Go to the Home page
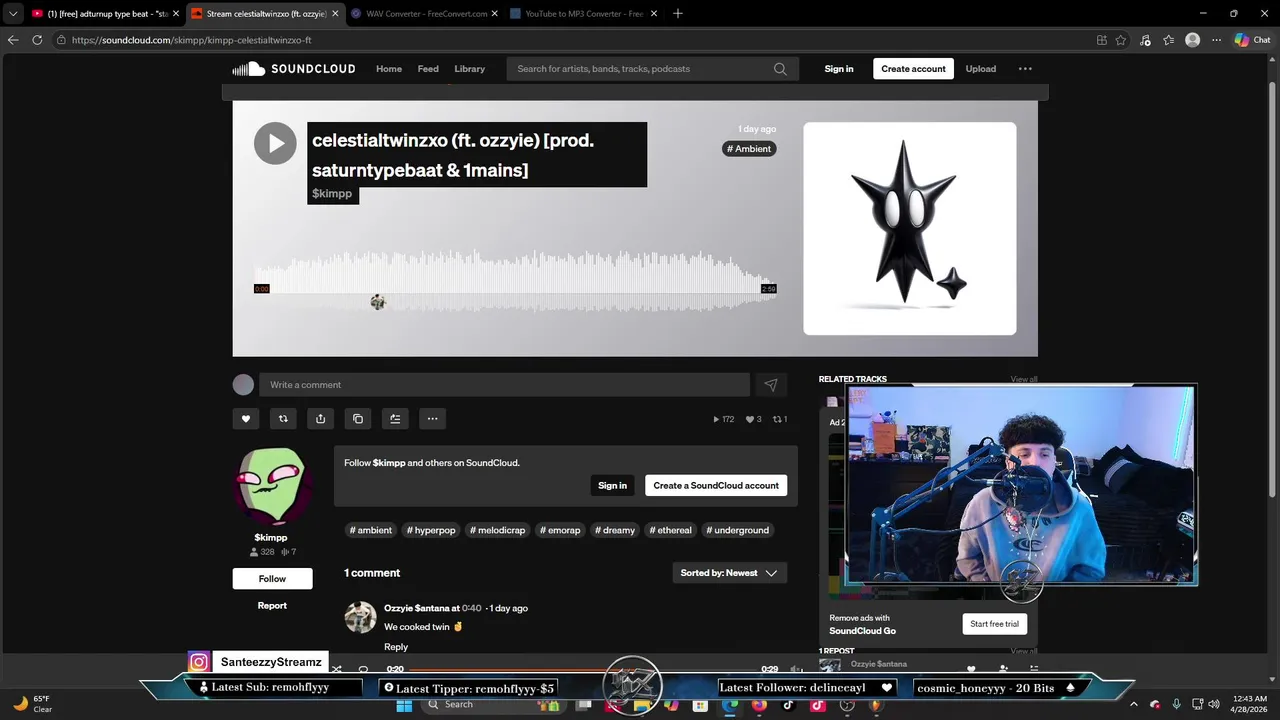This screenshot has width=1280, height=720. [x=389, y=69]
